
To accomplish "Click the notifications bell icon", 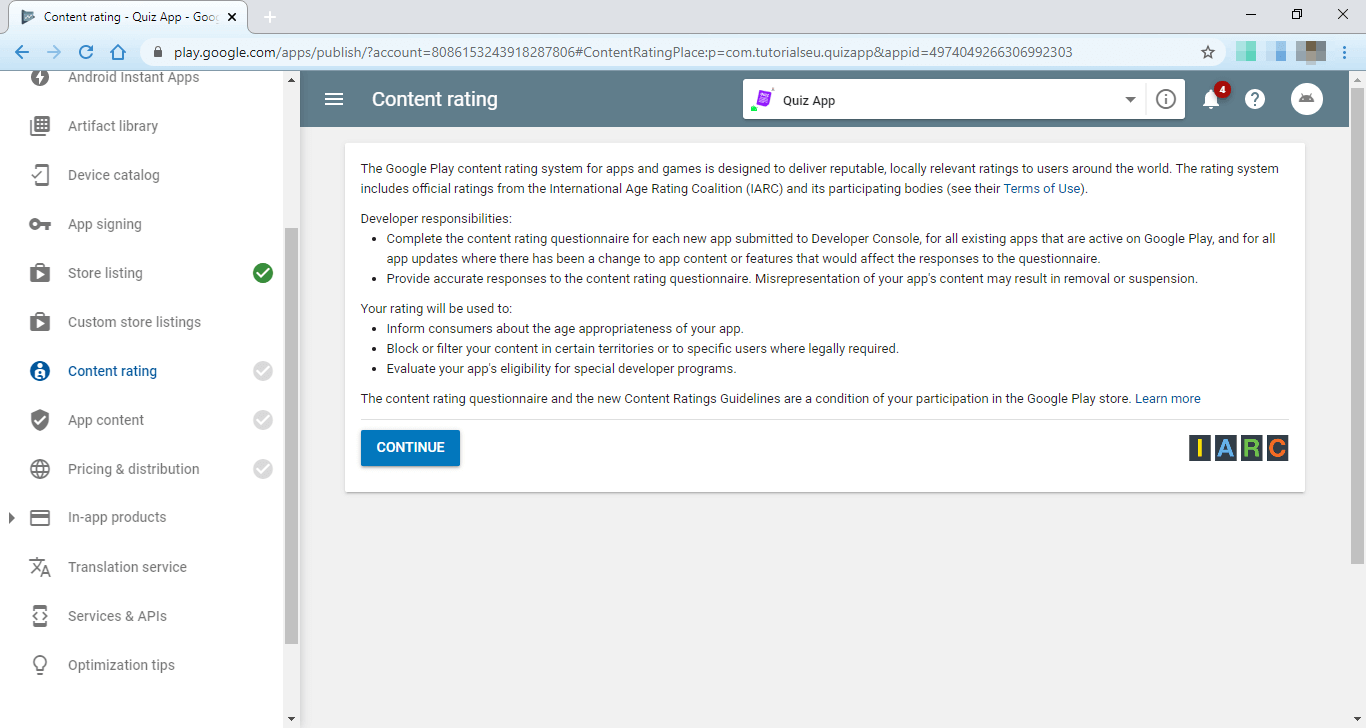I will point(1211,99).
